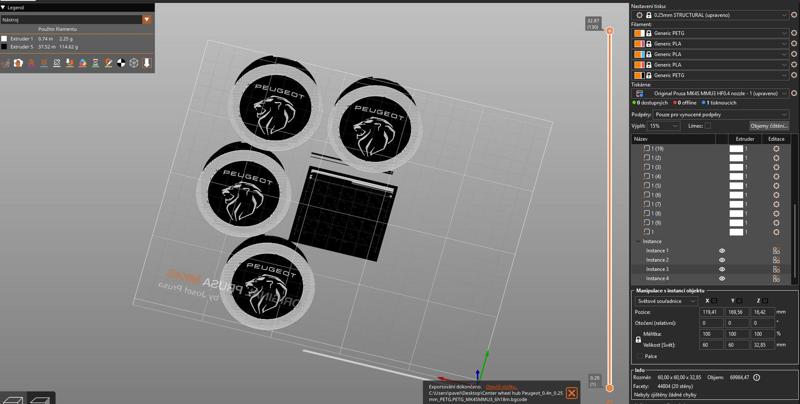Click the lock icon in the 0.25mm STRUCTURAL preset
Screen dimensions: 800x404
coord(648,15)
